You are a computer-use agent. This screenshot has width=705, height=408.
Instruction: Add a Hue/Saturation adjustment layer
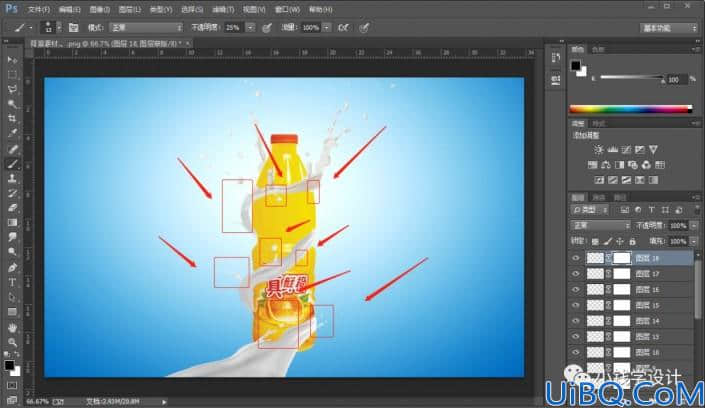(593, 165)
